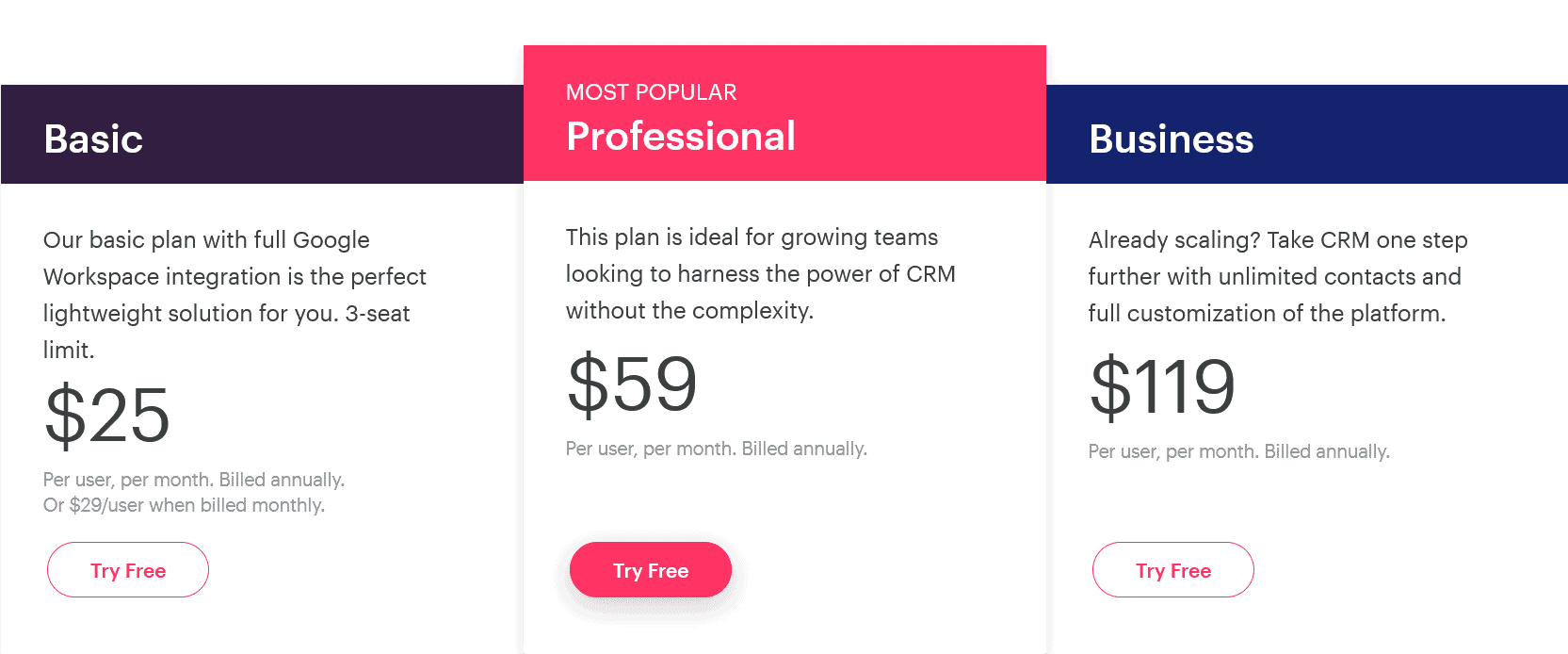Click the Professional plan description paragraph

tap(760, 273)
